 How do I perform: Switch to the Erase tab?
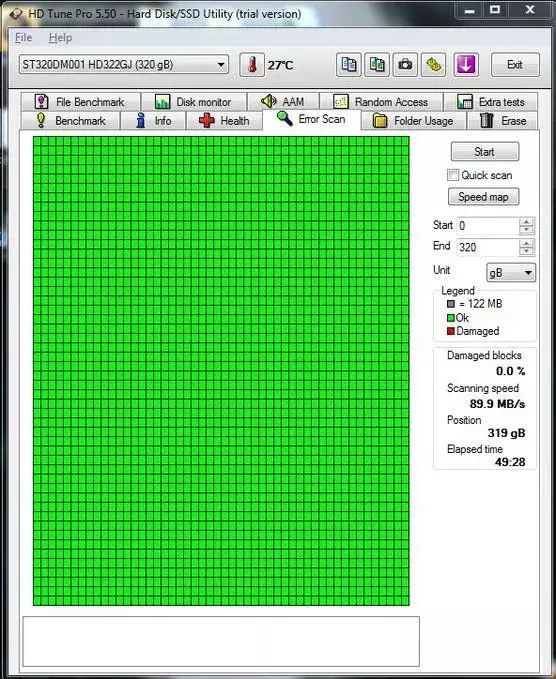tap(503, 120)
